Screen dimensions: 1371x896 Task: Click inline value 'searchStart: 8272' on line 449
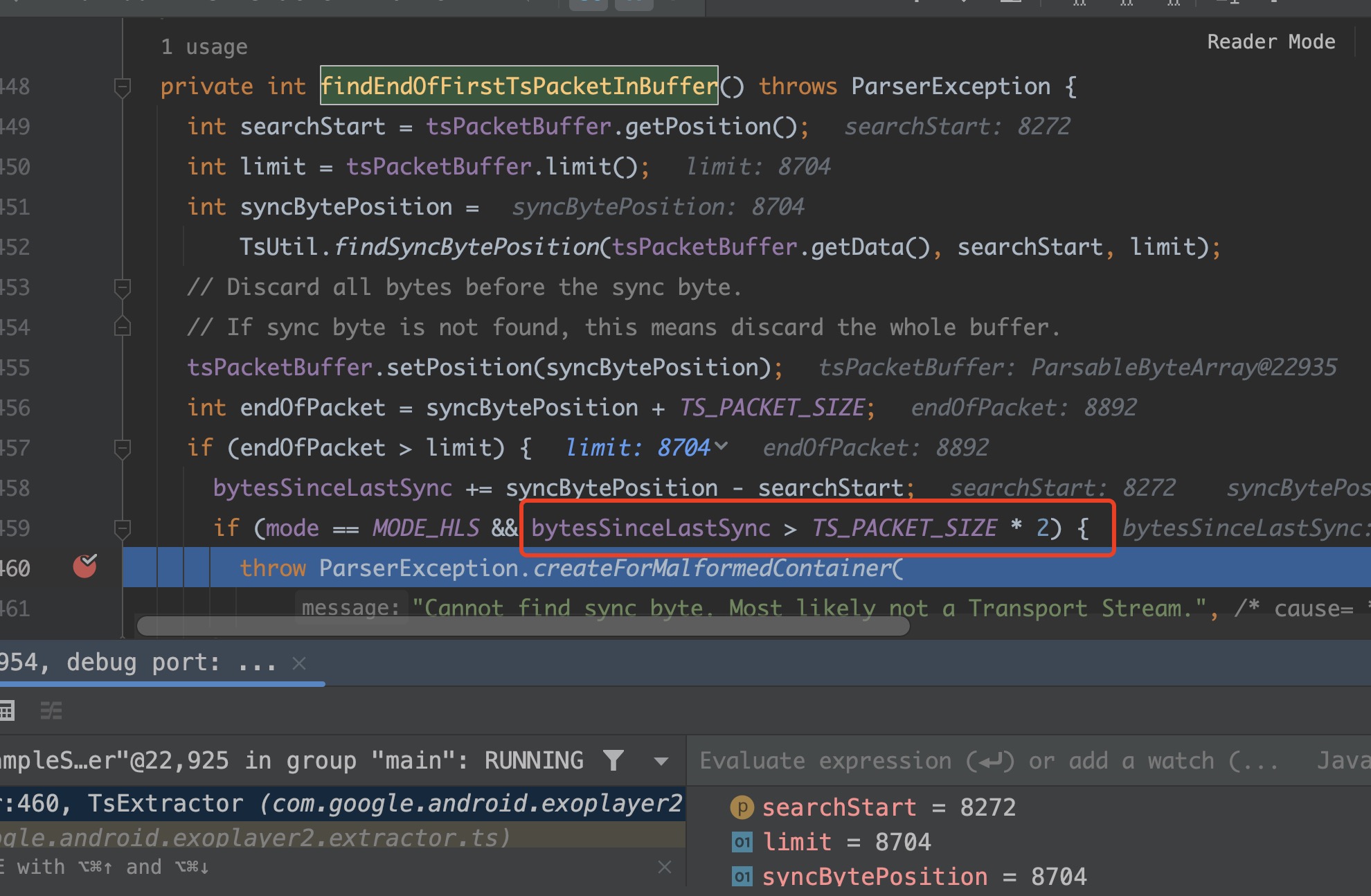957,126
